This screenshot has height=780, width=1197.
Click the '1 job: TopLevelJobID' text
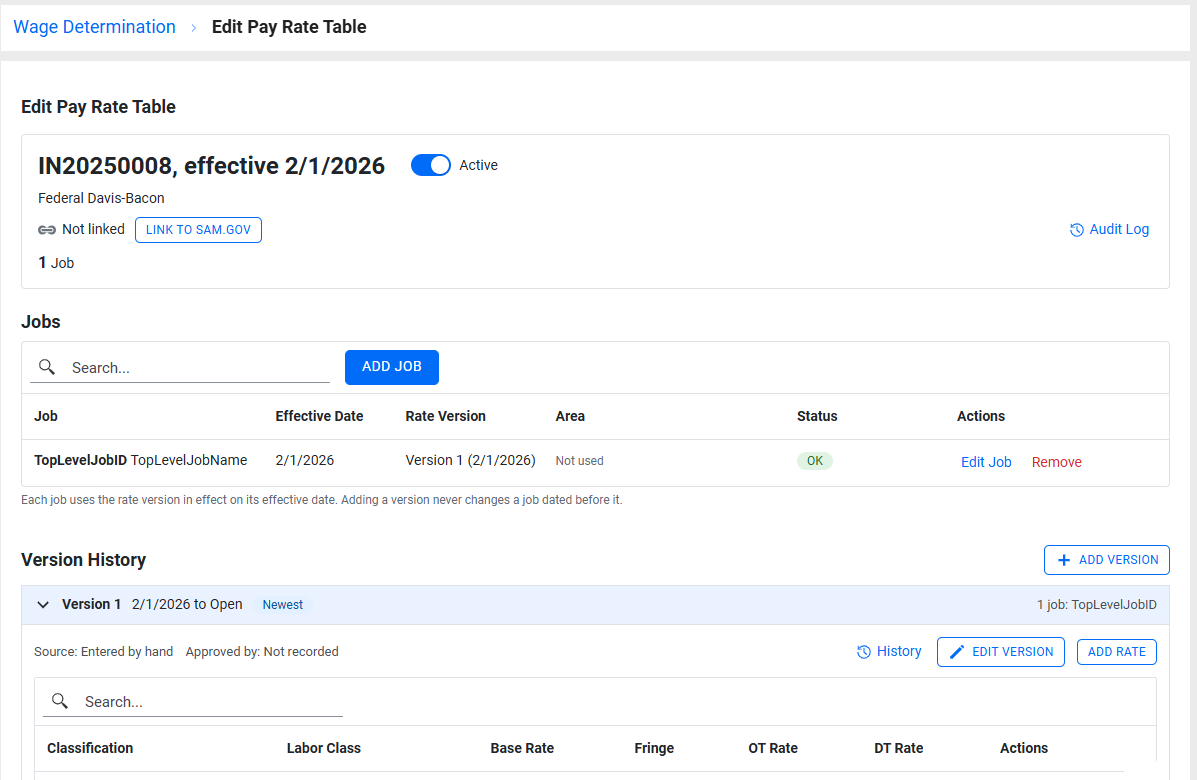pos(1096,604)
